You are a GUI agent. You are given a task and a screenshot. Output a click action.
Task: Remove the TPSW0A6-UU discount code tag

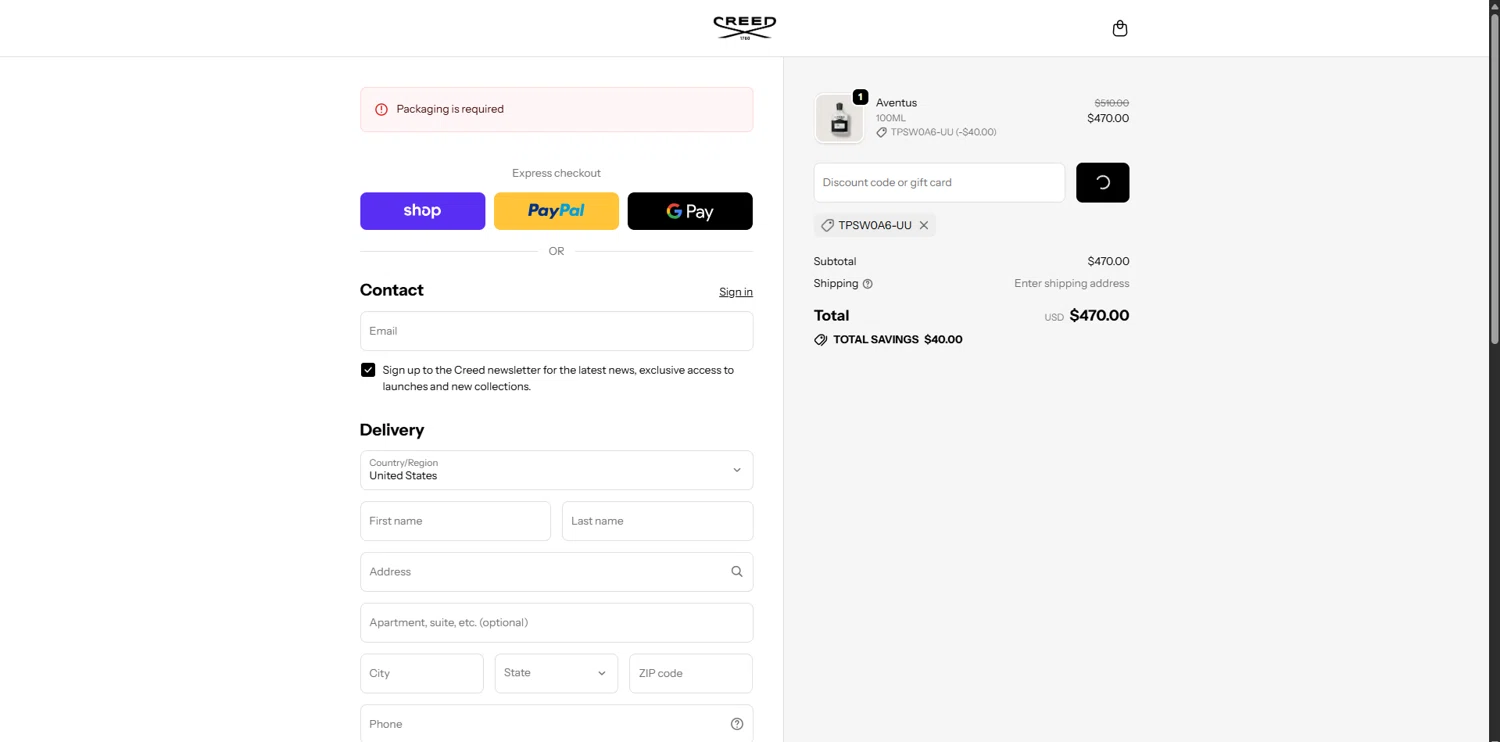(924, 226)
